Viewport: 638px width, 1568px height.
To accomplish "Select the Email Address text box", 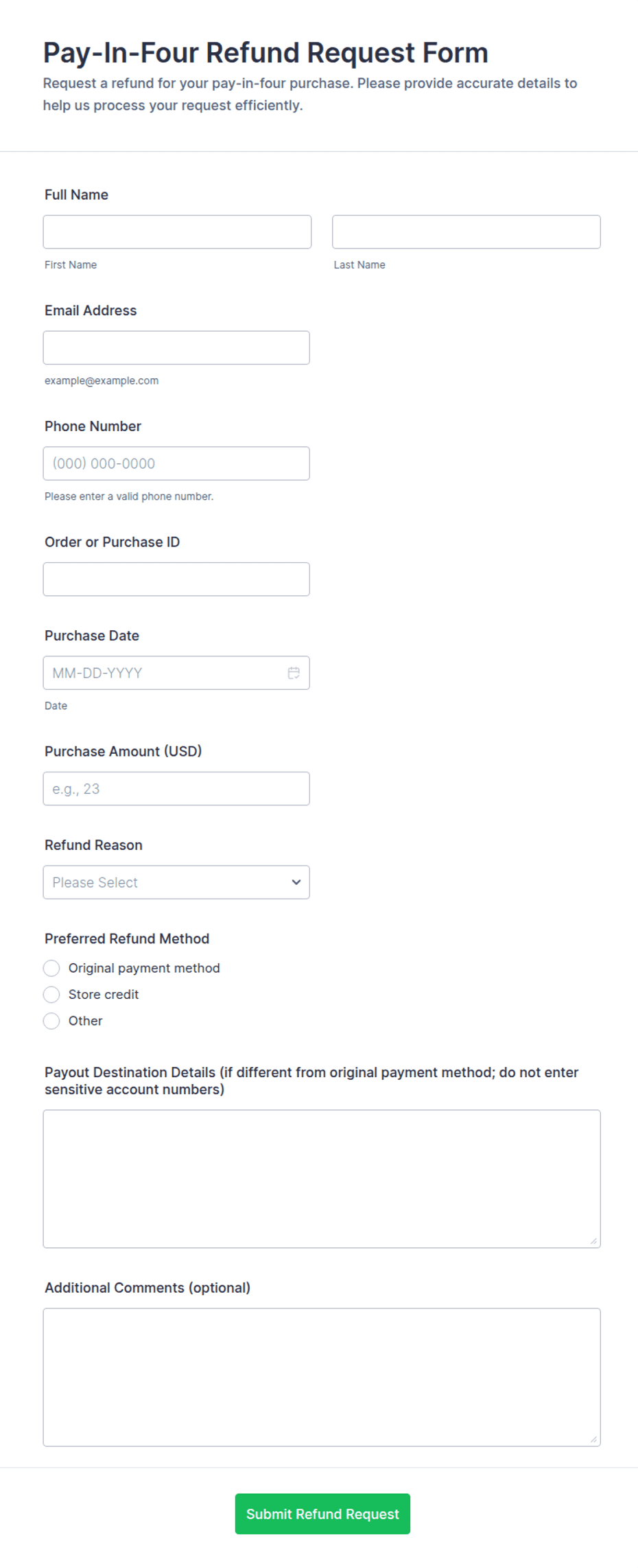I will pyautogui.click(x=176, y=348).
